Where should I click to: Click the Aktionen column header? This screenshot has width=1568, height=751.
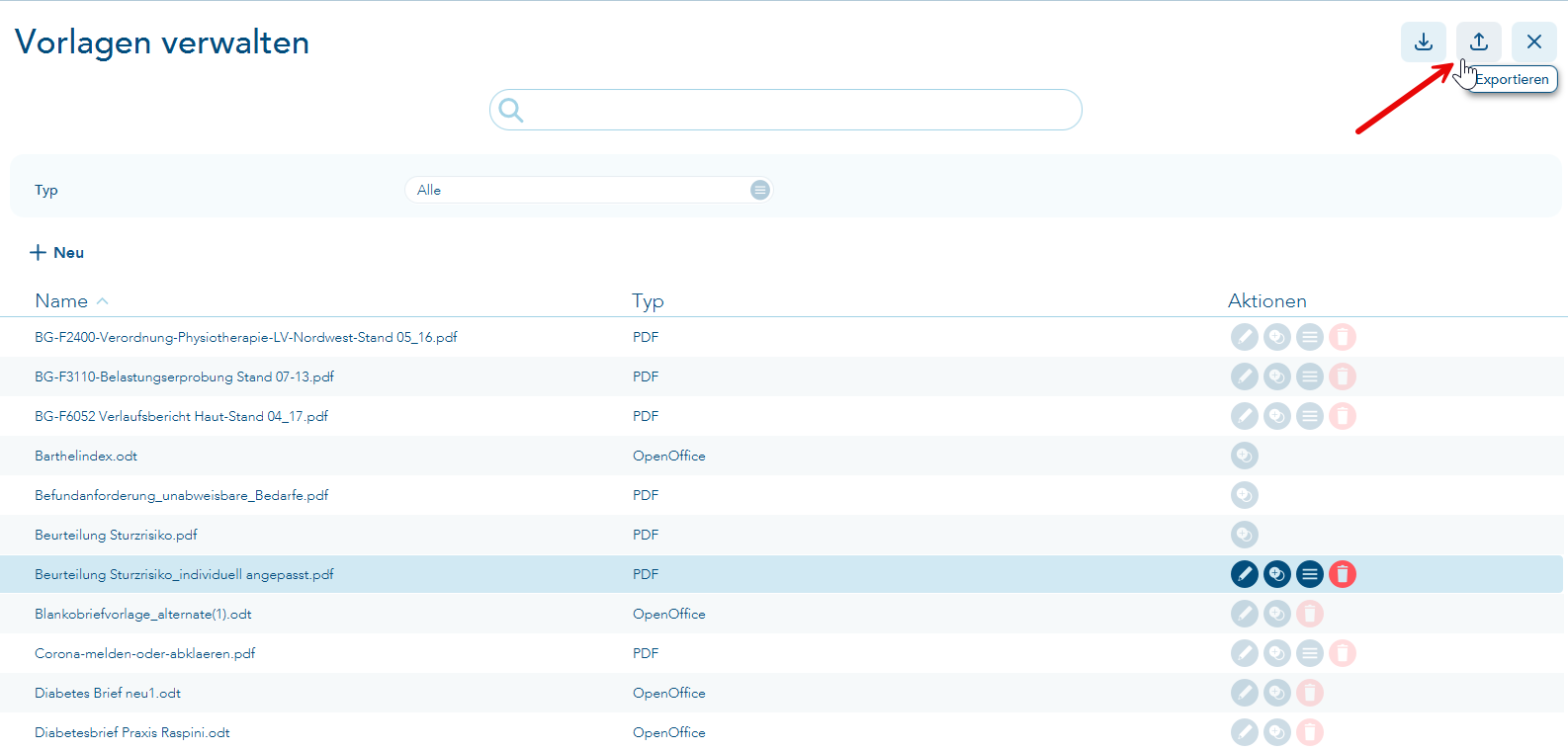click(1267, 301)
